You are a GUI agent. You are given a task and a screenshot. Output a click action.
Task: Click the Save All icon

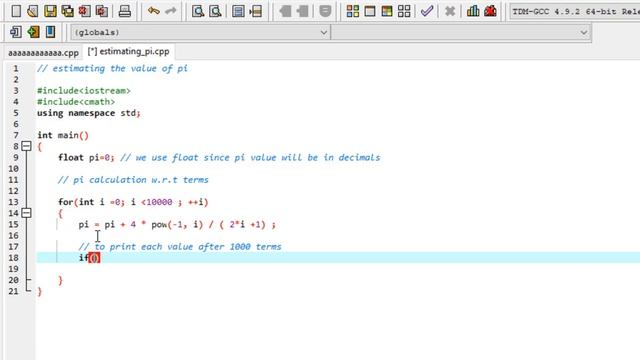pos(67,11)
